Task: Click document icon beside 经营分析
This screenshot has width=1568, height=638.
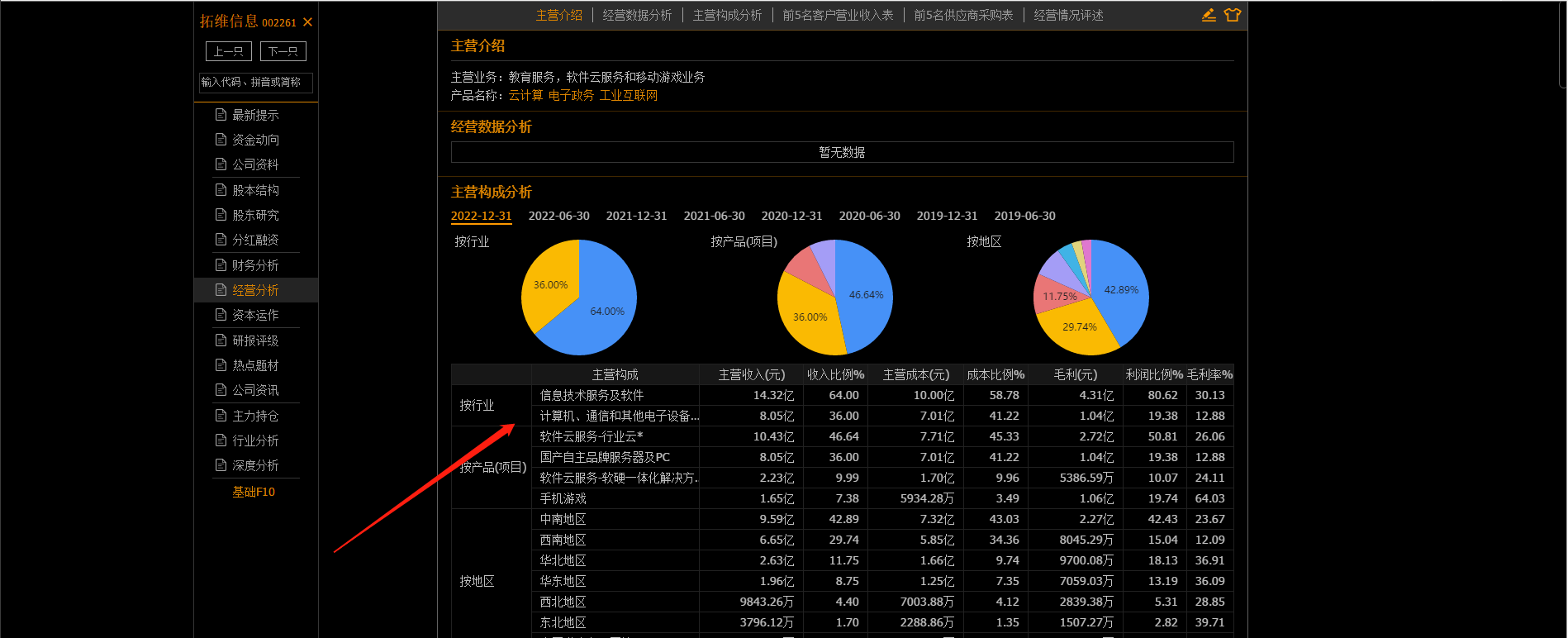Action: coord(221,289)
